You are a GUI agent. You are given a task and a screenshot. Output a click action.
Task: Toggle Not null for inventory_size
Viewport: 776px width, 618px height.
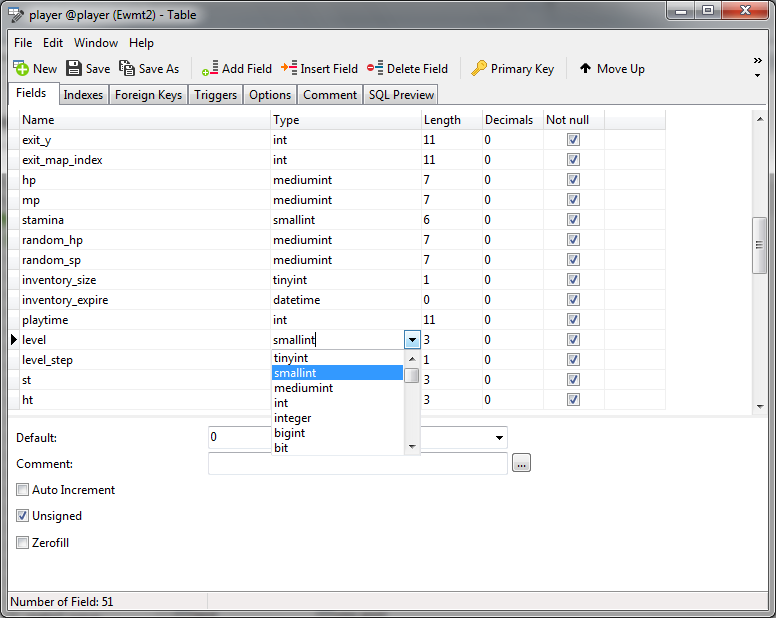[x=573, y=280]
